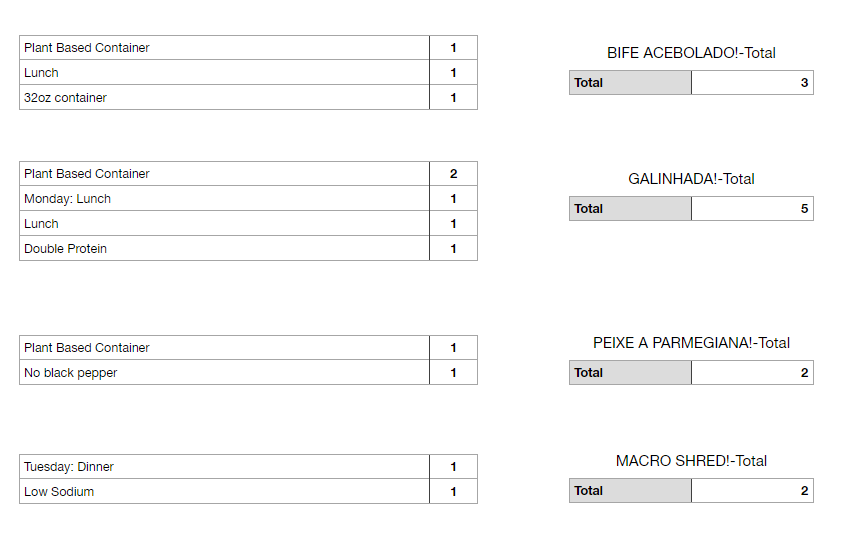Select quantity cell beside 32oz container

pos(453,98)
